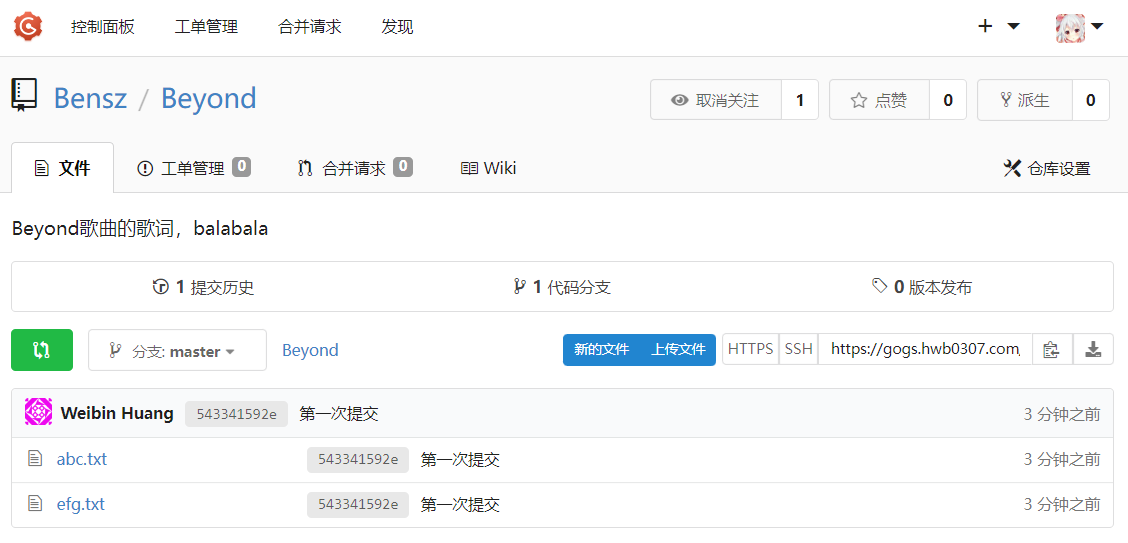Click the abc.txt file icon

[x=35, y=459]
